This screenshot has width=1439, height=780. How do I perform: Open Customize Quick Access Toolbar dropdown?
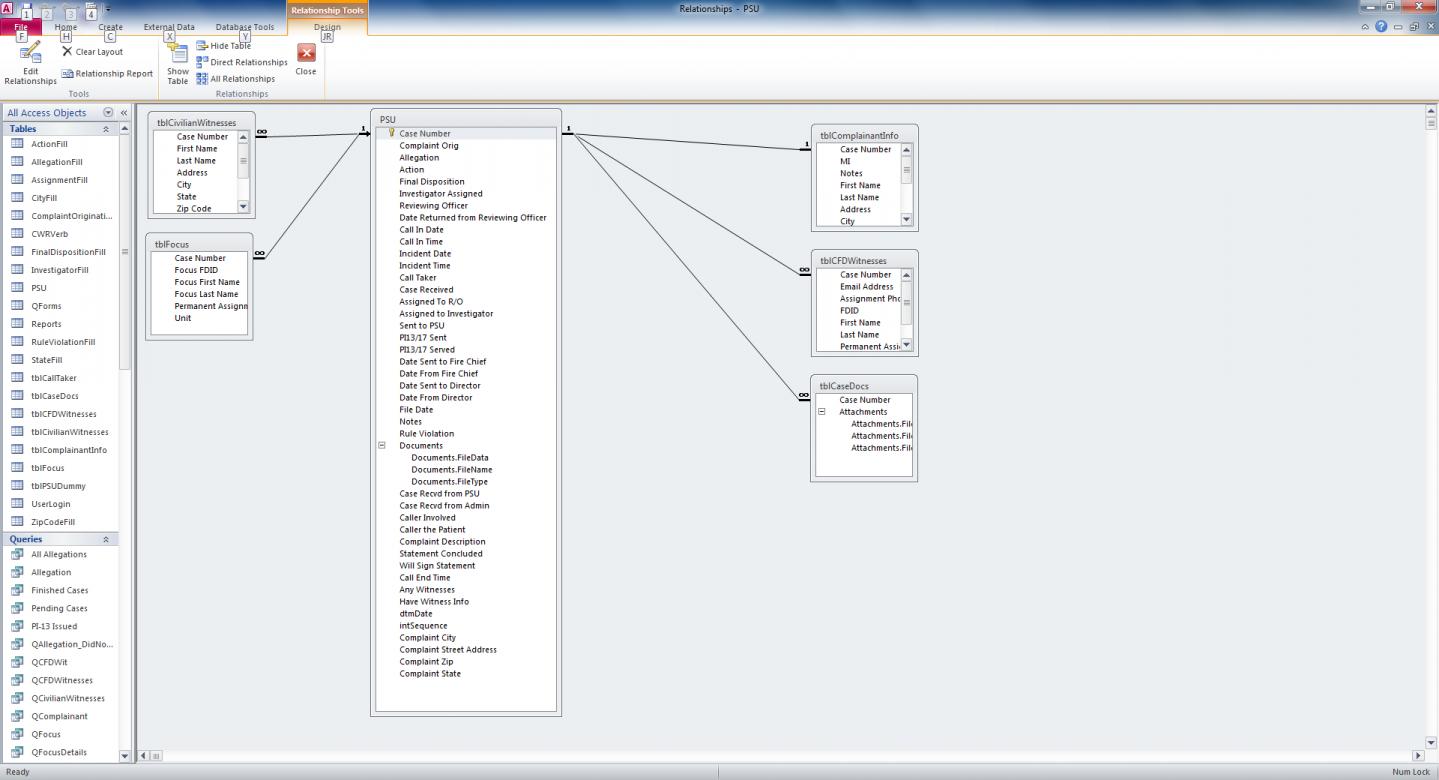click(108, 10)
